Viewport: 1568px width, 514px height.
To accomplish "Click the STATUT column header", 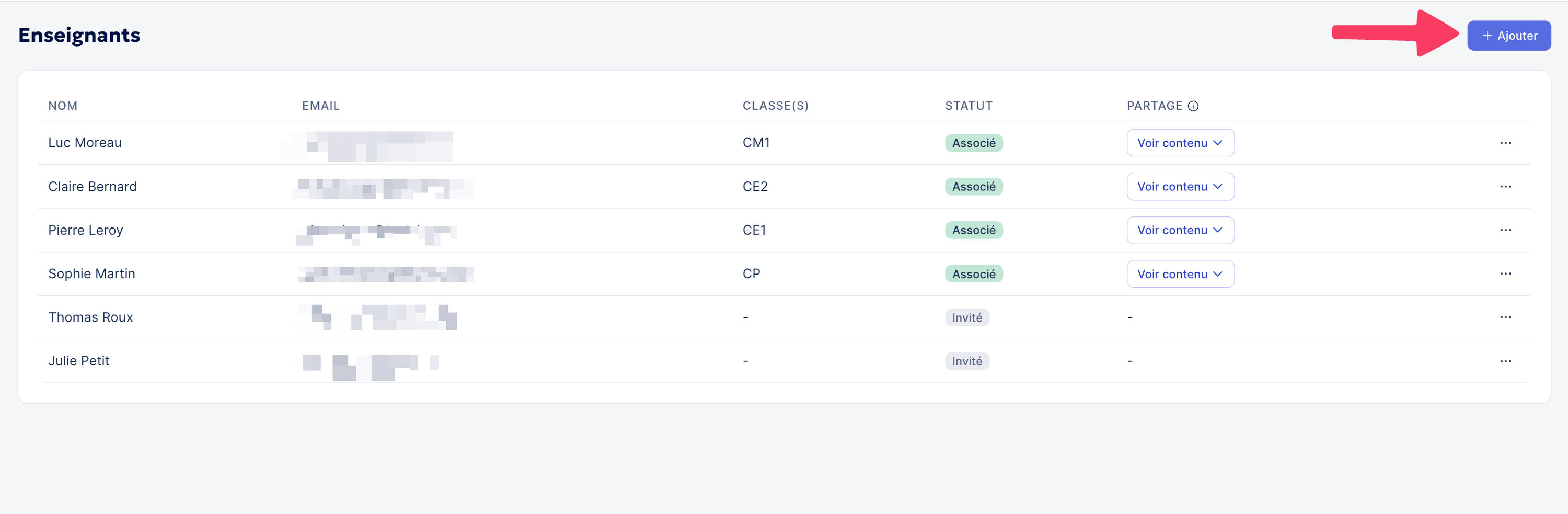I will [x=968, y=106].
